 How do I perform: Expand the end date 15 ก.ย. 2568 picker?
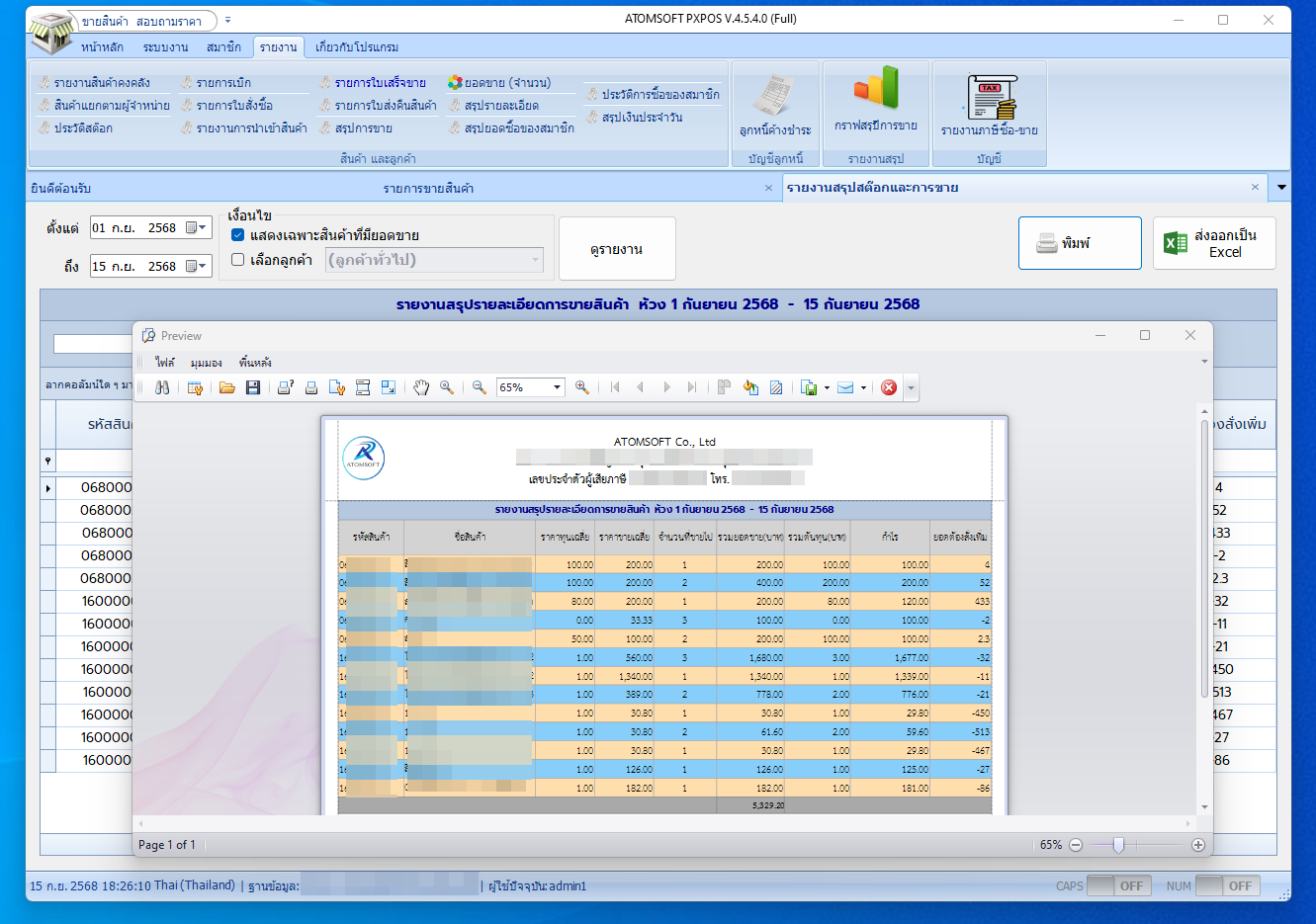[x=197, y=267]
